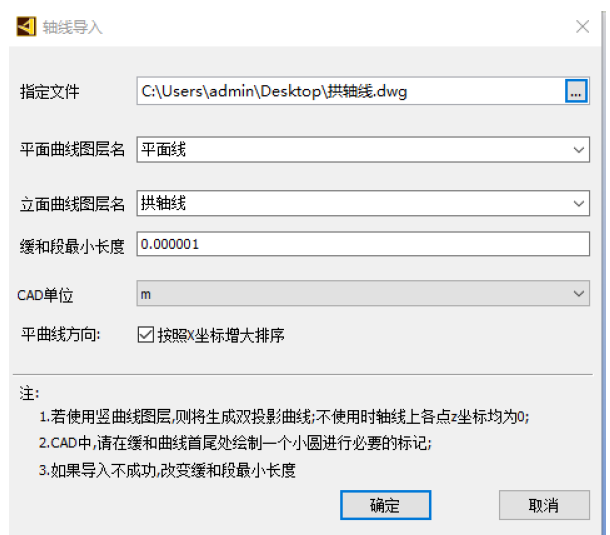Expand the CAD单位 dropdown arrow
Viewport: 610px width, 535px height.
click(579, 294)
